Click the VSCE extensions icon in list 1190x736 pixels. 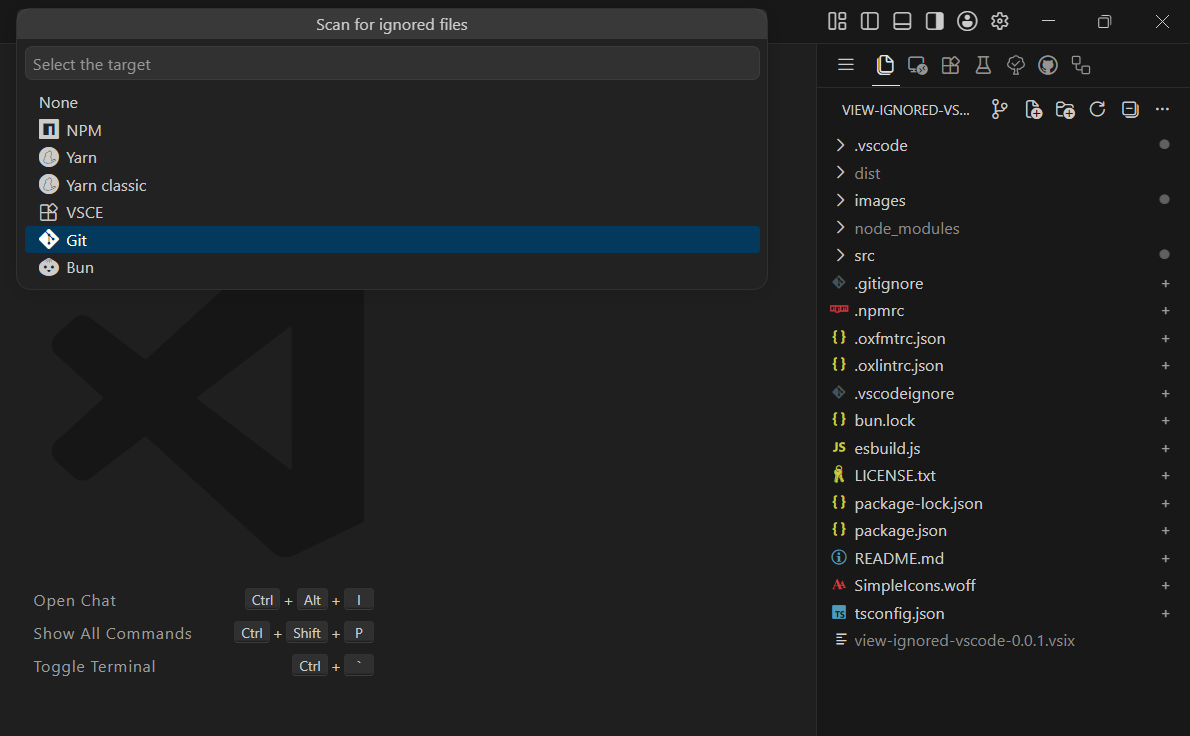(49, 212)
